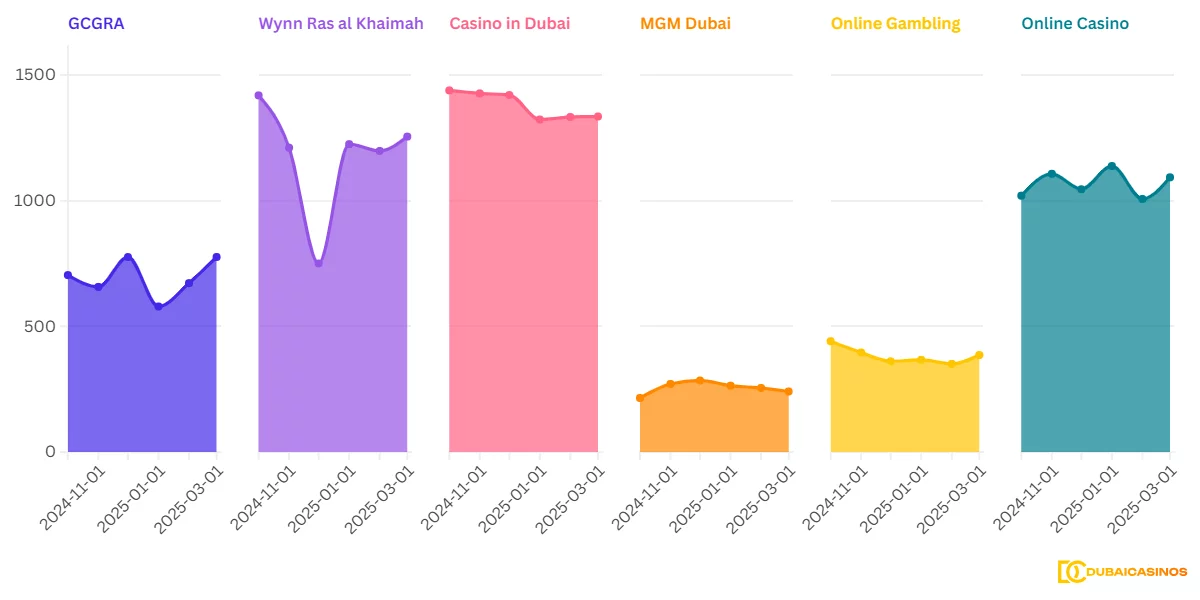Open the DUBAICASINOS brand text link

pos(1136,572)
